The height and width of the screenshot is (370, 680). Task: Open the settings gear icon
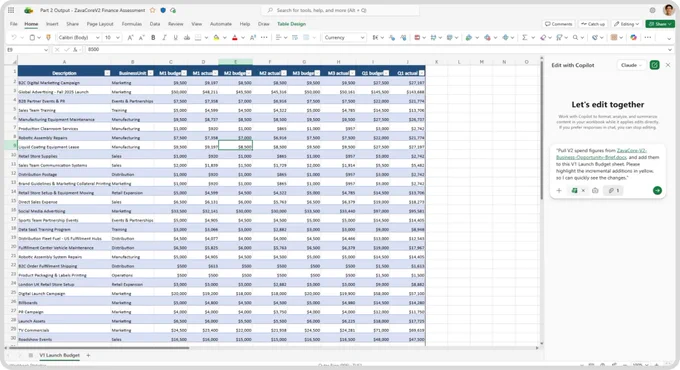click(652, 10)
